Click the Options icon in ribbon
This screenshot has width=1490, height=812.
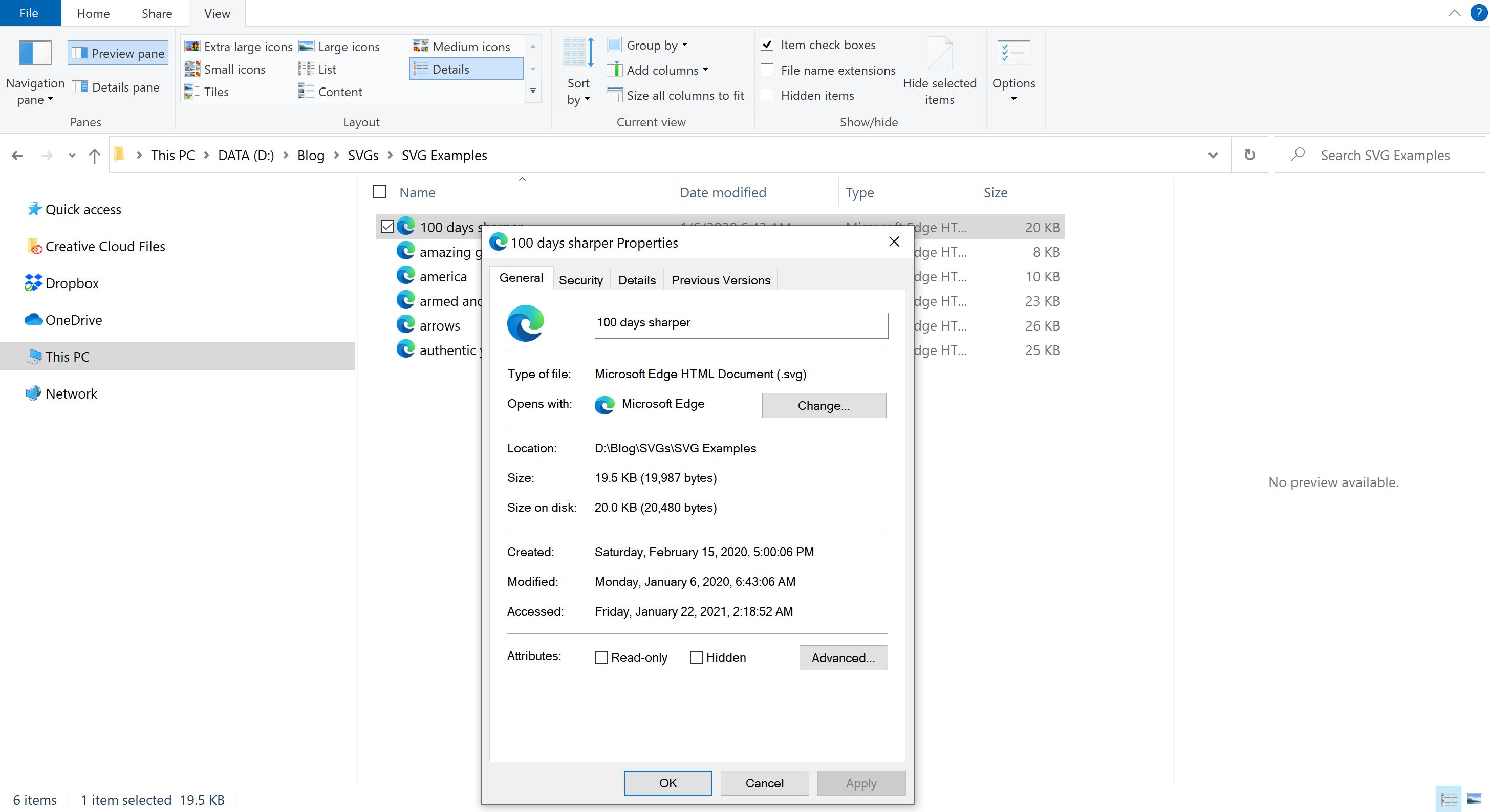click(x=1013, y=53)
